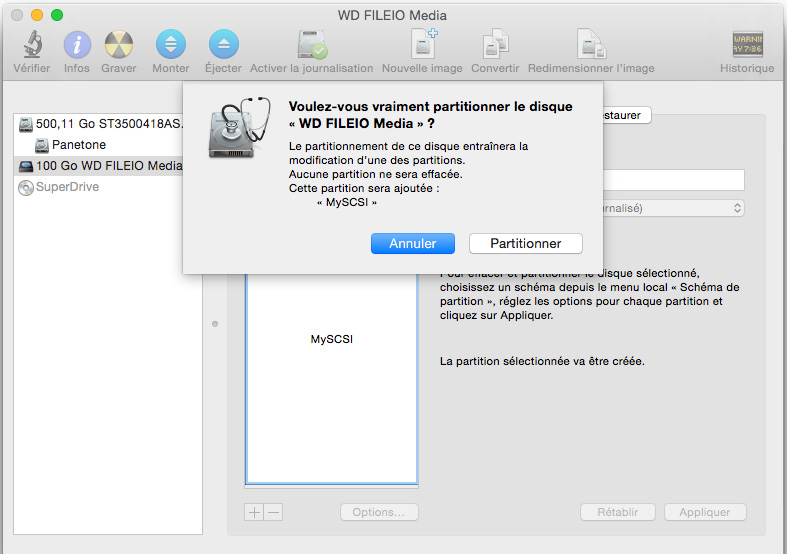Click the Annuler button in dialog
The width and height of the screenshot is (787, 554).
[x=413, y=243]
